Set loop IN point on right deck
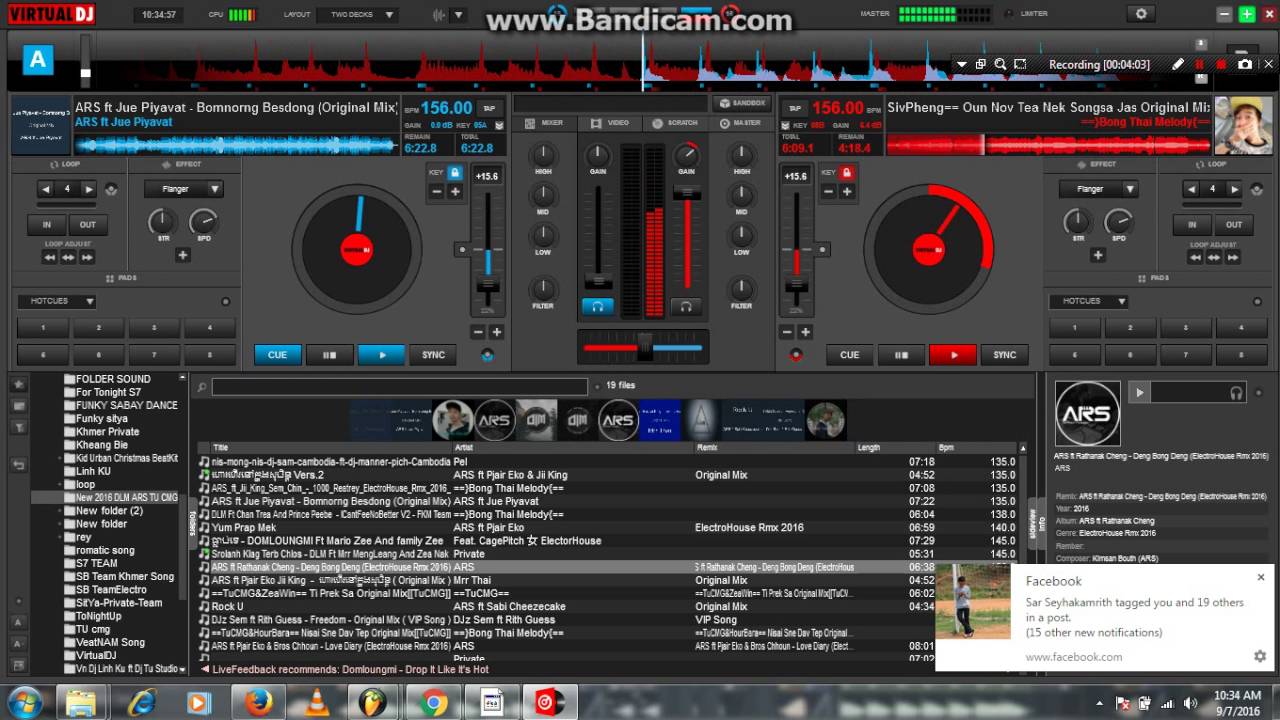Screen dimensions: 1280x720 [x=1192, y=225]
